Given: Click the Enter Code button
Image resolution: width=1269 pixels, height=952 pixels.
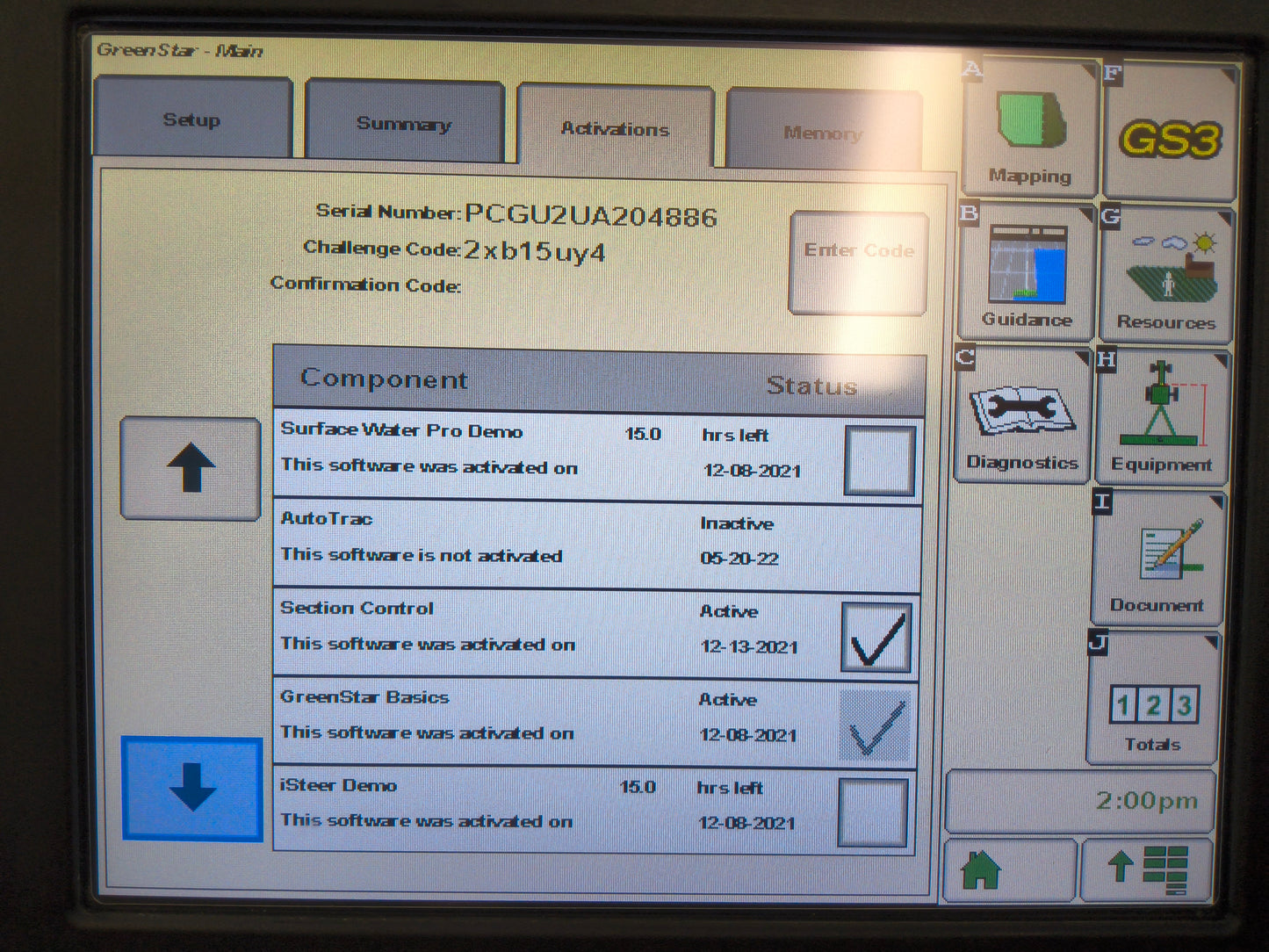Looking at the screenshot, I should tap(858, 263).
